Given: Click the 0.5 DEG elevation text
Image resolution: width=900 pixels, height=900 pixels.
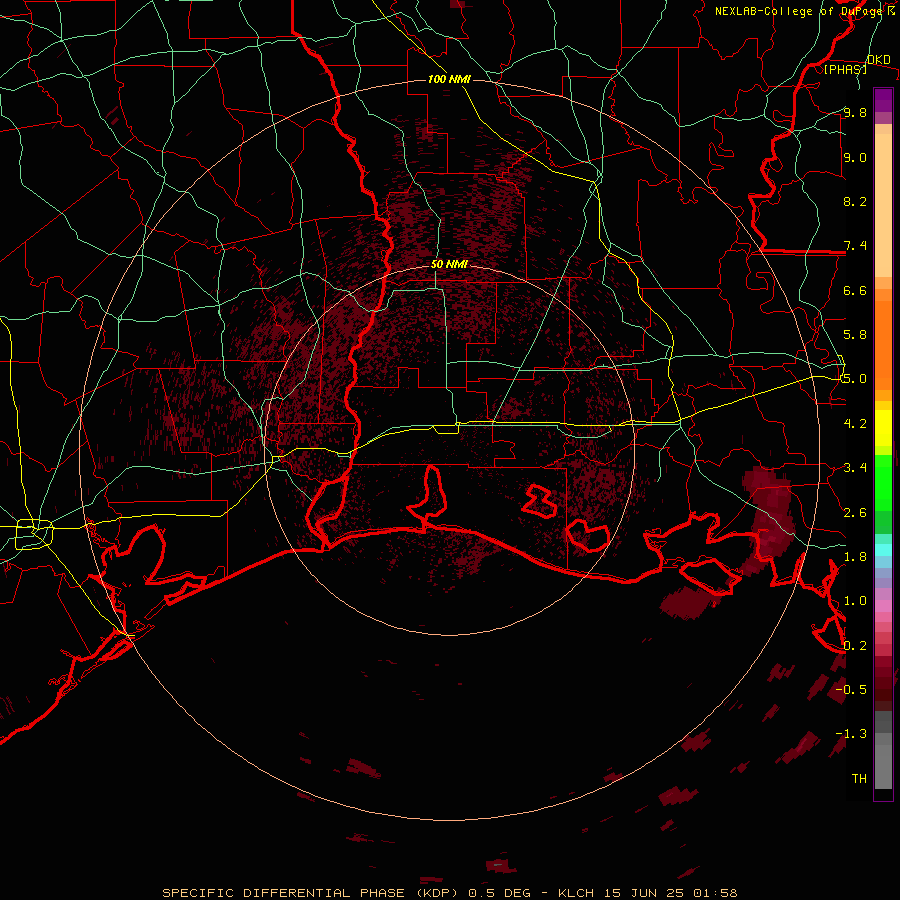Looking at the screenshot, I should (x=499, y=893).
